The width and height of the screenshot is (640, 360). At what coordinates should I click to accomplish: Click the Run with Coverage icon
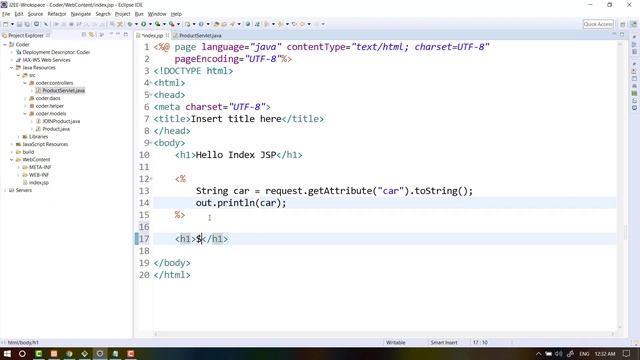(x=158, y=24)
